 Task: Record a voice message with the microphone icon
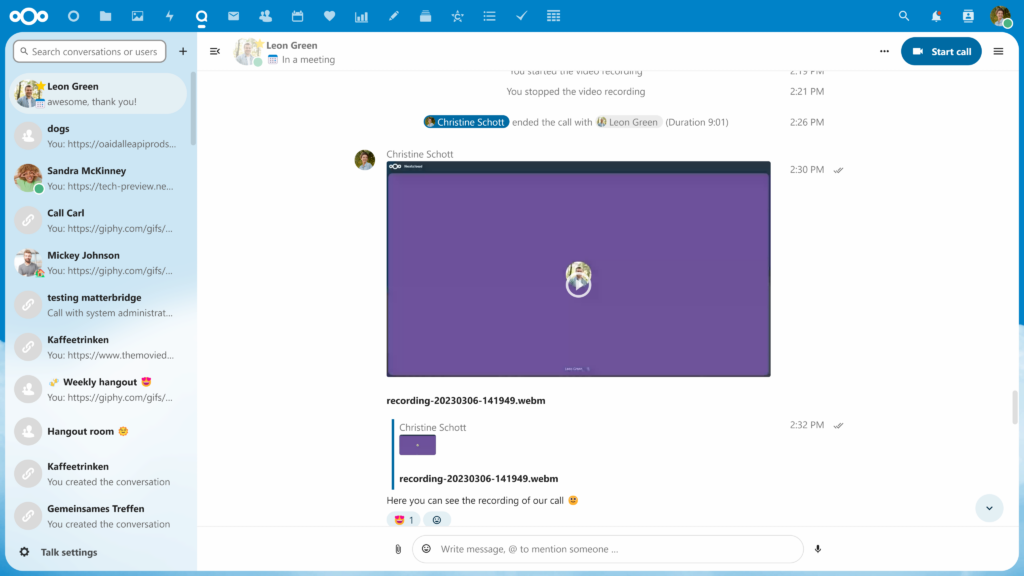[x=817, y=548]
